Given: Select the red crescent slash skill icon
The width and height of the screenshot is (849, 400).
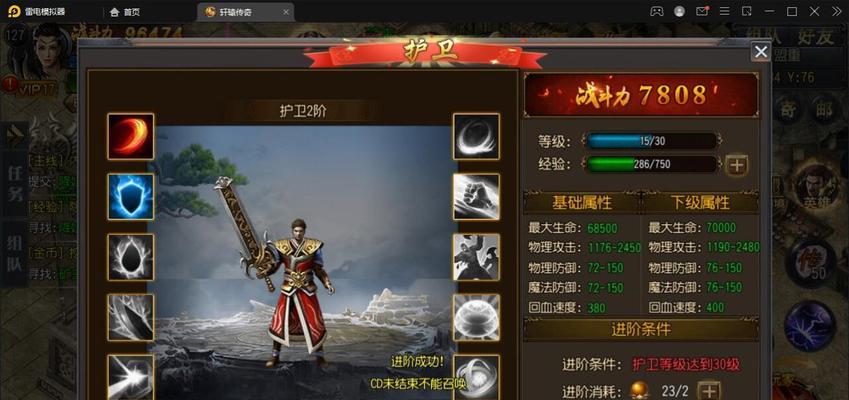Looking at the screenshot, I should coord(130,136).
